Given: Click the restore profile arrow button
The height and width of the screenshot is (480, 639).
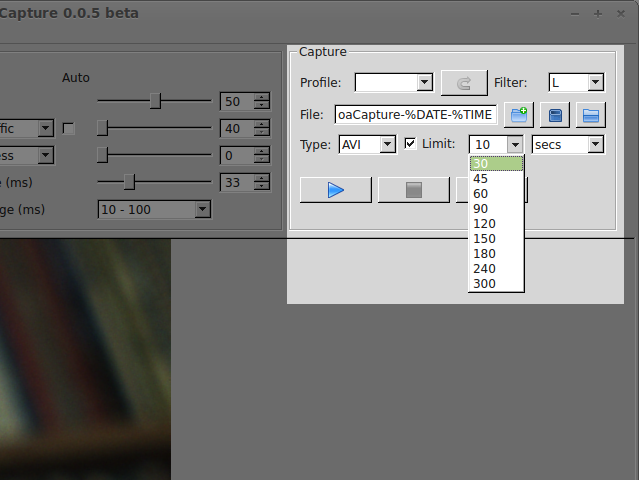Looking at the screenshot, I should [463, 83].
